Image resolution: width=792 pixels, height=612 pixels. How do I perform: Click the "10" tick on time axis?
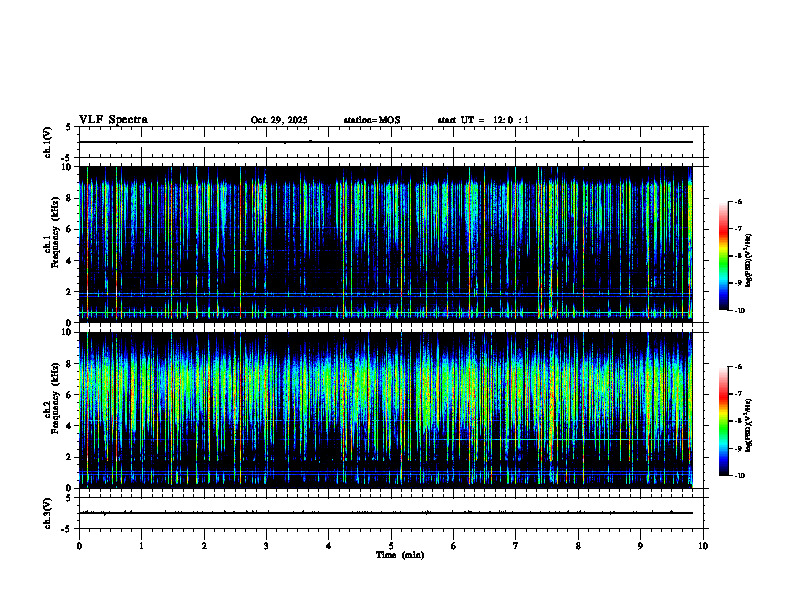(703, 546)
